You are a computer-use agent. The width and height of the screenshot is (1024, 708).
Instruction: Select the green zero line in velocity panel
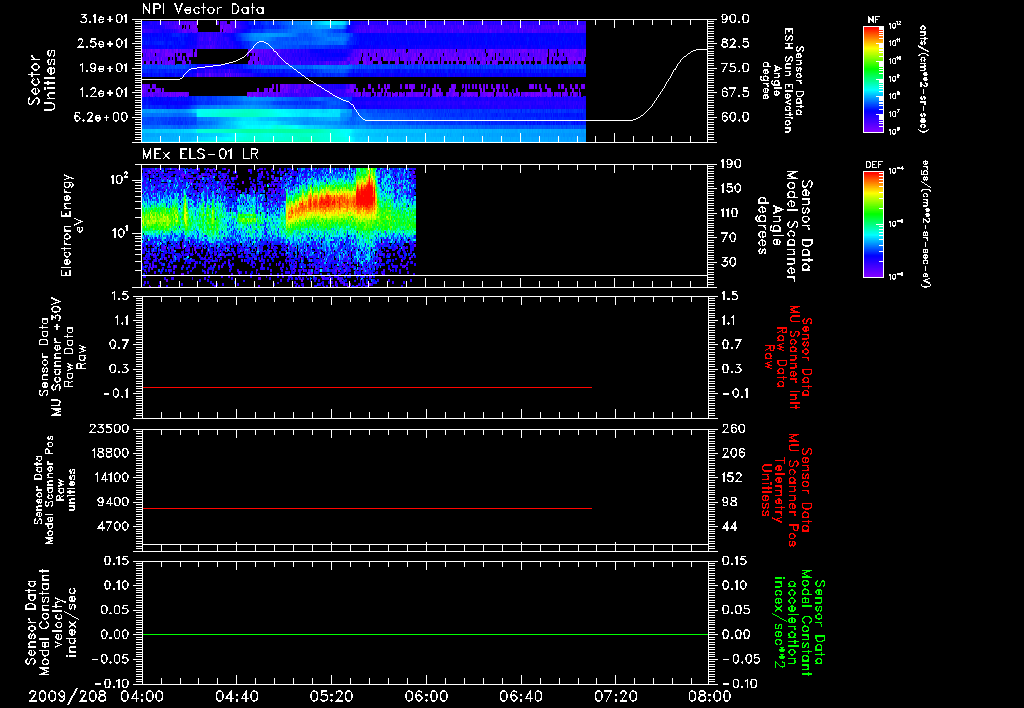425,634
